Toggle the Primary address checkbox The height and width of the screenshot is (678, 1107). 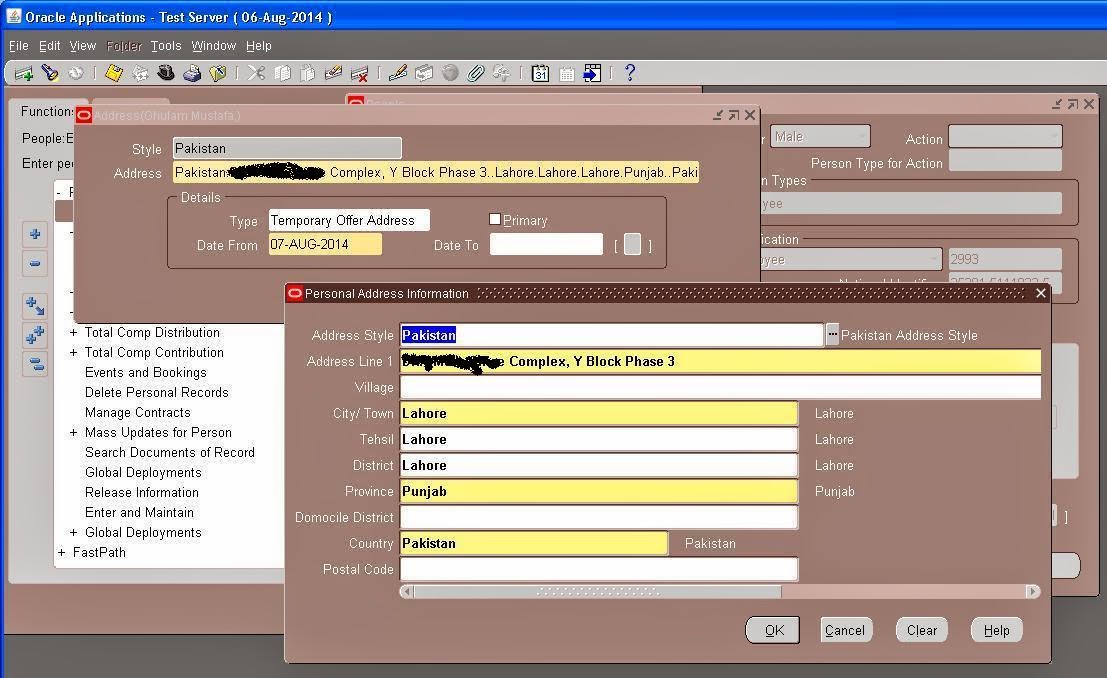(x=494, y=218)
